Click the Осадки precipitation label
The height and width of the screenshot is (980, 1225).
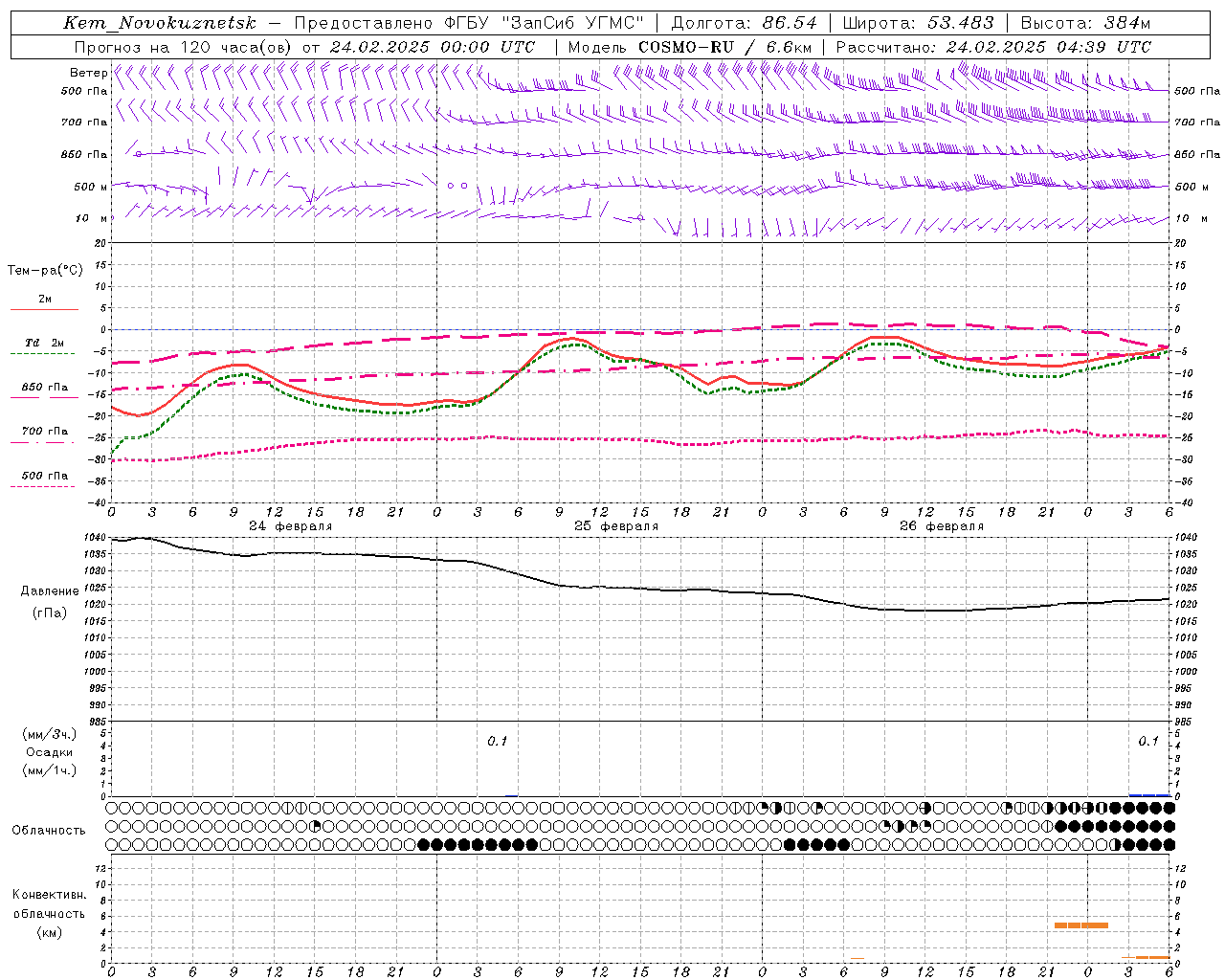click(x=50, y=752)
